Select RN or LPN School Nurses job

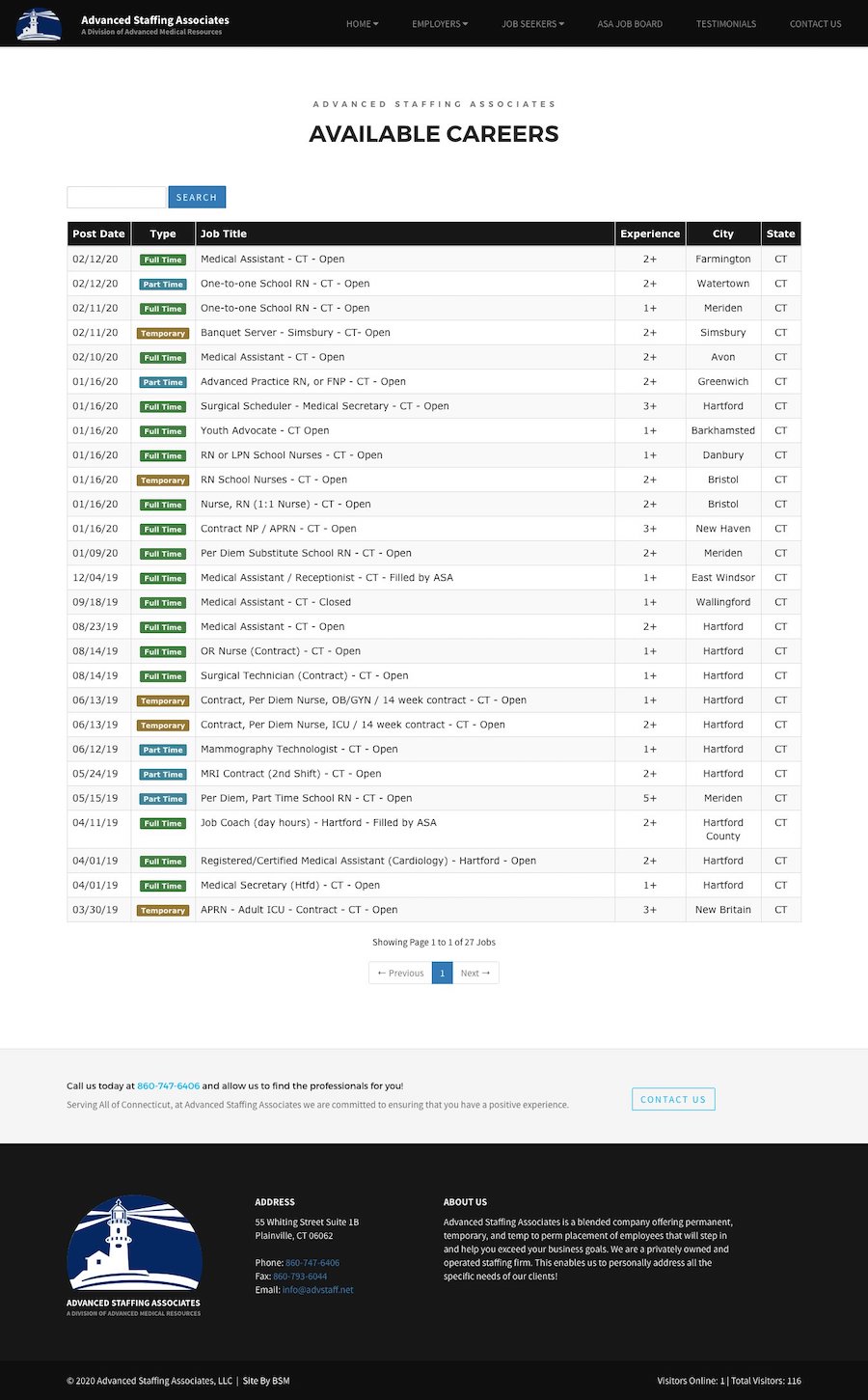tap(291, 455)
